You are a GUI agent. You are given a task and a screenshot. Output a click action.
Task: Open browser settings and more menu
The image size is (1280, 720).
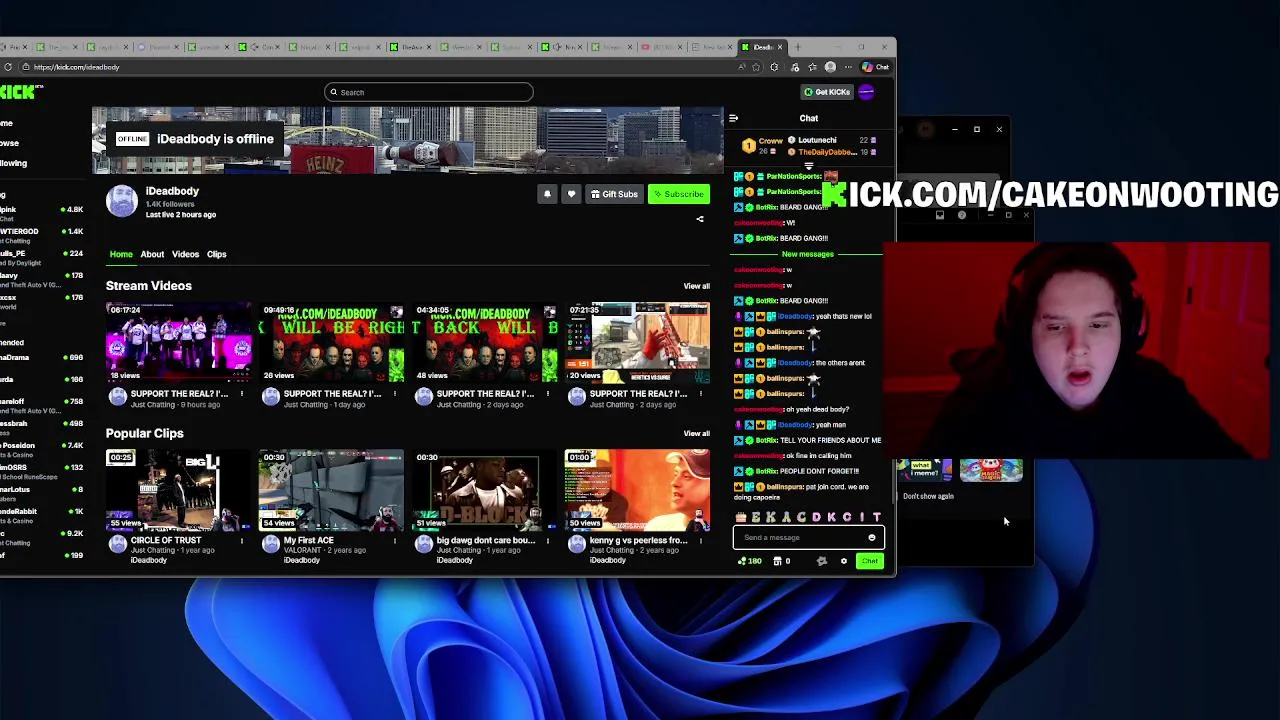click(848, 67)
